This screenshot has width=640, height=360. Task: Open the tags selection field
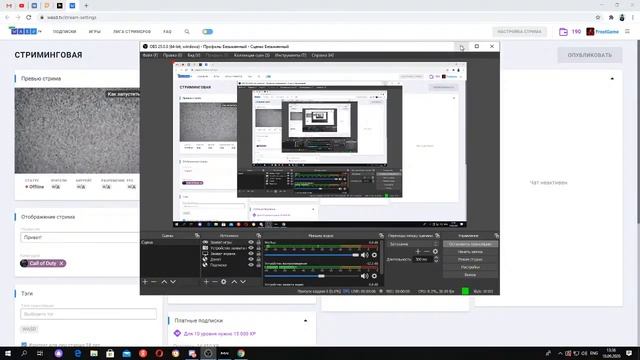[88, 314]
